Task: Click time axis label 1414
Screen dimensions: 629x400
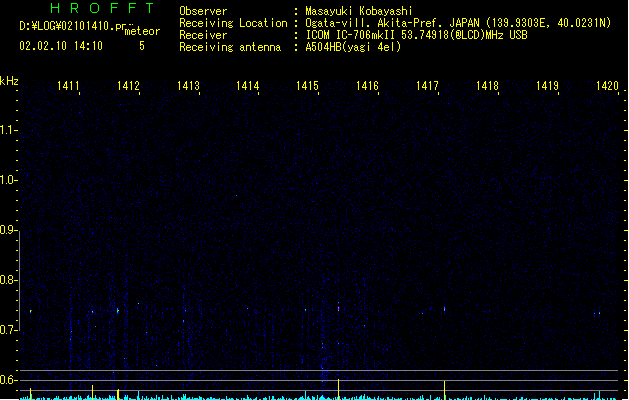Action: click(x=248, y=86)
